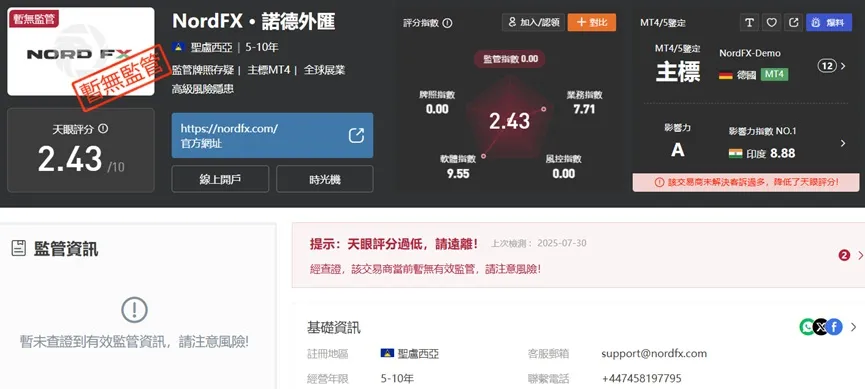
Task: Click external link icon on website button
Action: click(356, 136)
